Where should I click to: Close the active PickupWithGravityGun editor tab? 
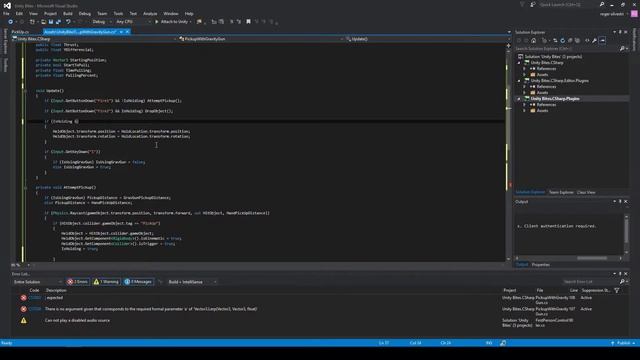127,32
